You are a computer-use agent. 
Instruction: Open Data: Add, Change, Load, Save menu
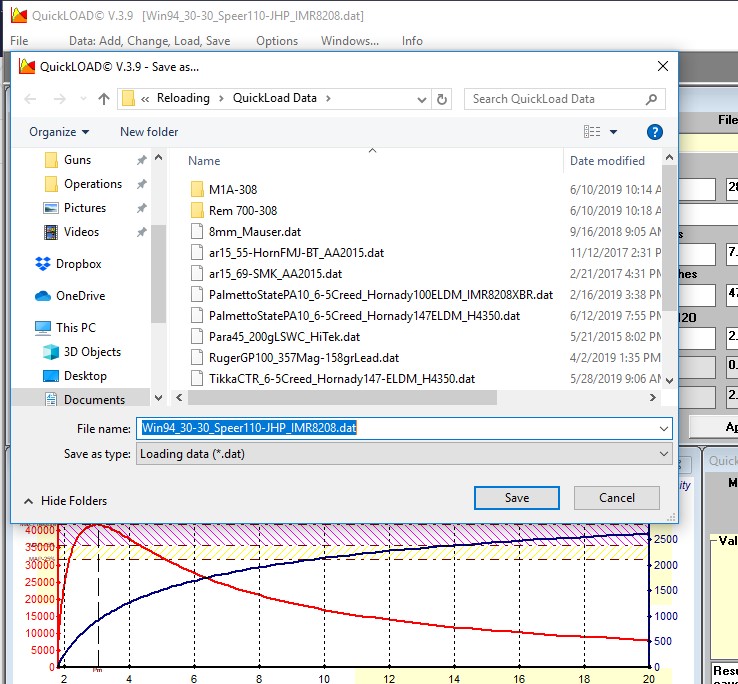coord(150,41)
